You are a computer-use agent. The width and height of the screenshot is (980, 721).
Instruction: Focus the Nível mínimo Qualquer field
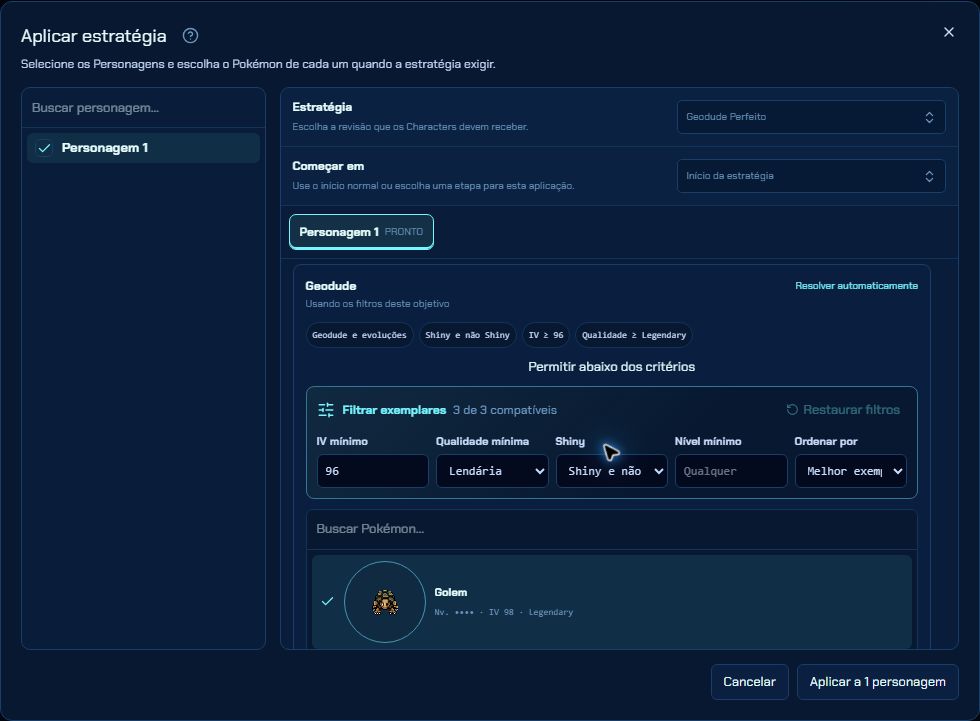[731, 471]
